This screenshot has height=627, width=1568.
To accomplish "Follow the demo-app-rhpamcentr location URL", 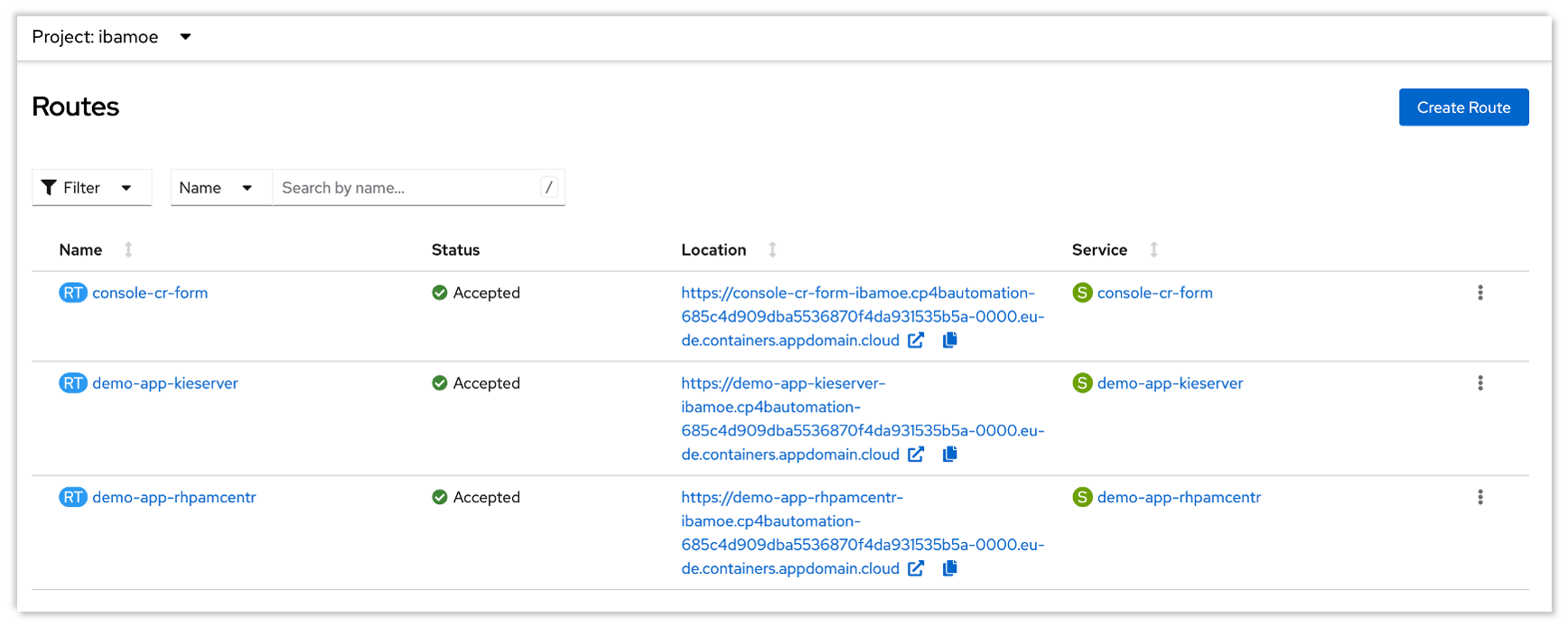I will [863, 532].
